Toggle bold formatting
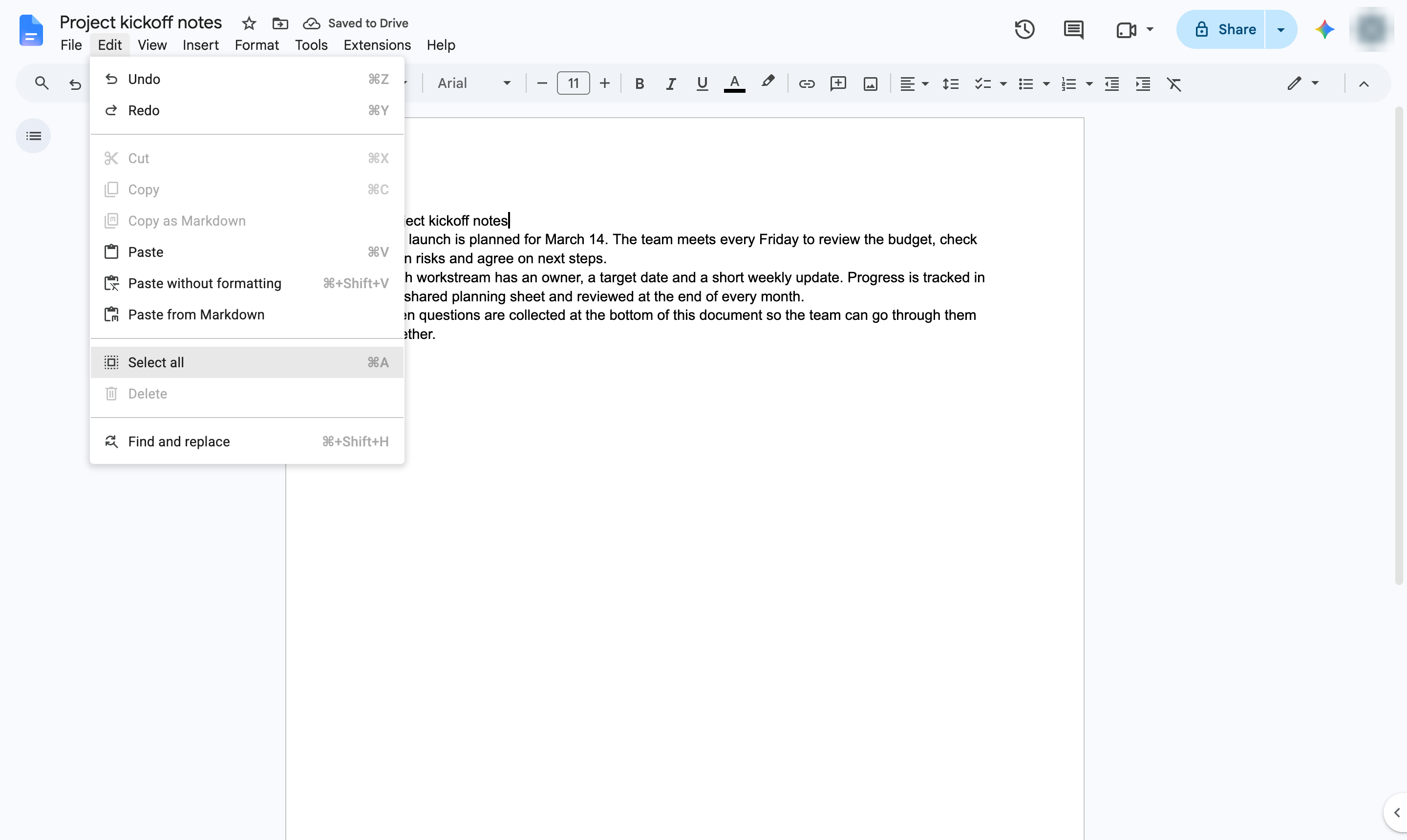Screen dimensions: 1407x840 click(639, 84)
